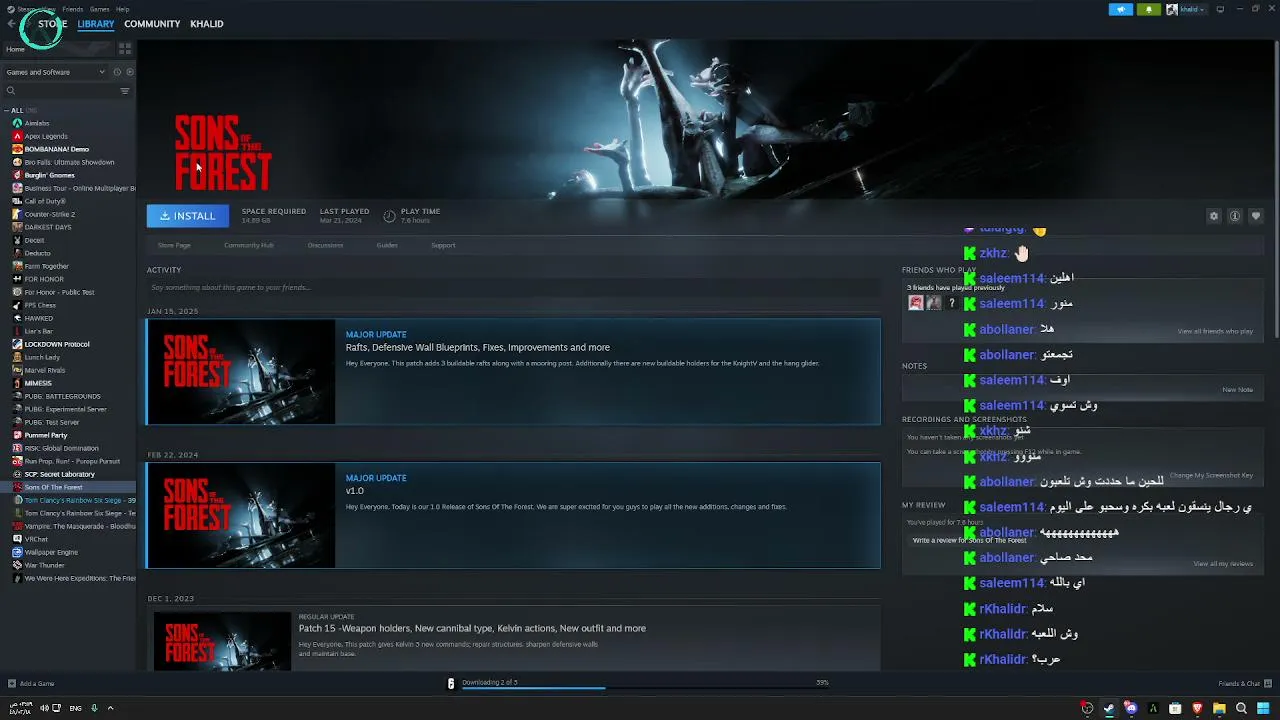Click Add a Game

(x=31, y=684)
